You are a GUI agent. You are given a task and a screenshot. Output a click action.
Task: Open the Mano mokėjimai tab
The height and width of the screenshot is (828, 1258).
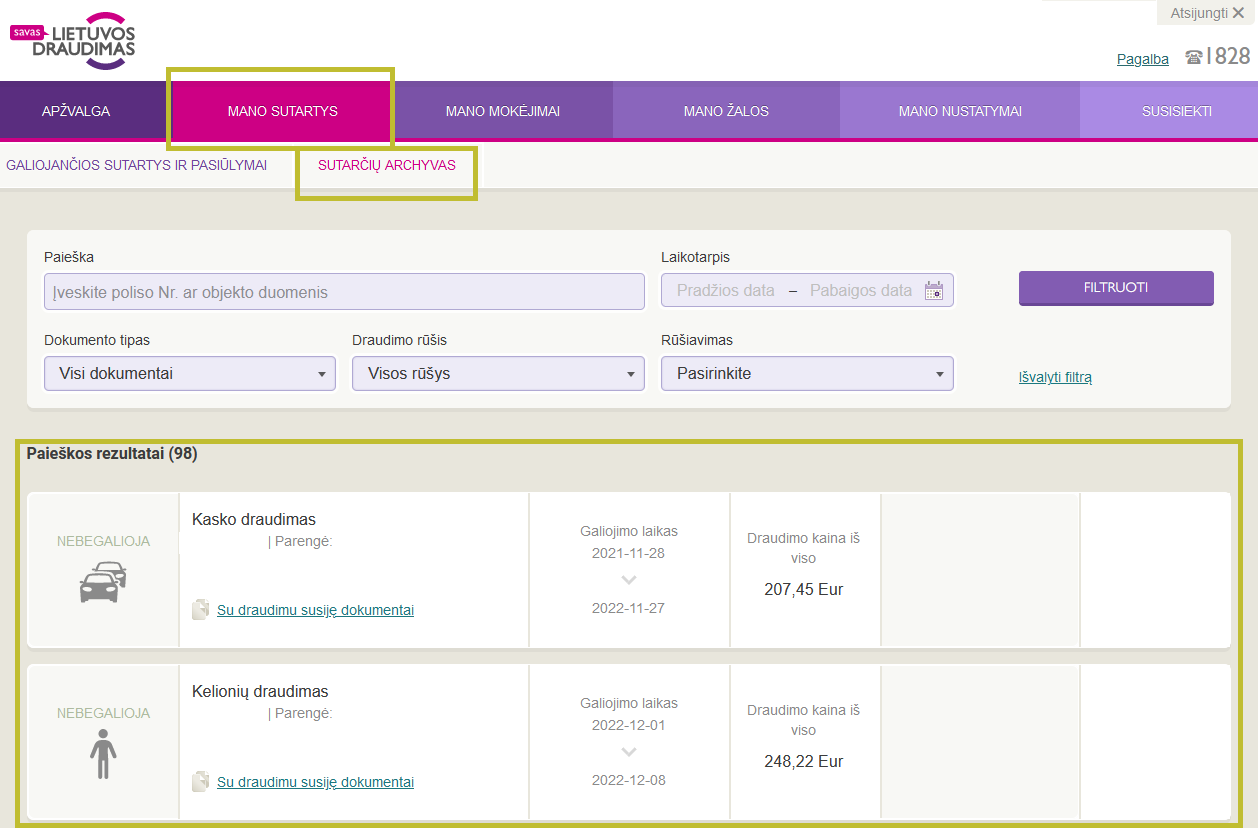point(502,111)
